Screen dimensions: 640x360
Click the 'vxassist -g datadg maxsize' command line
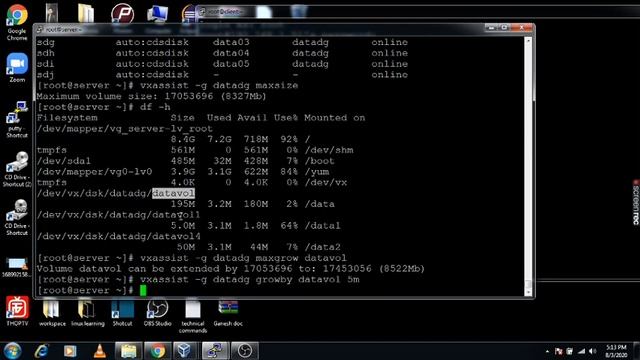(167, 85)
